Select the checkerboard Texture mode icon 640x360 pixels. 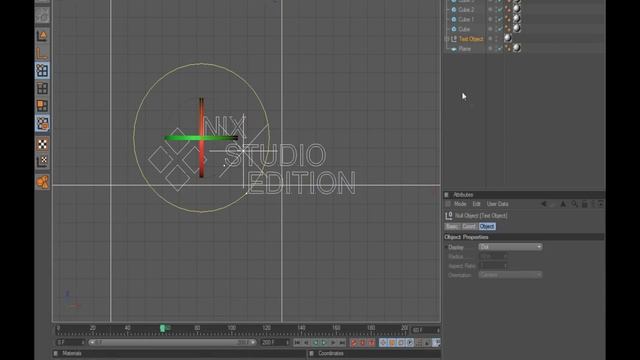coord(42,144)
